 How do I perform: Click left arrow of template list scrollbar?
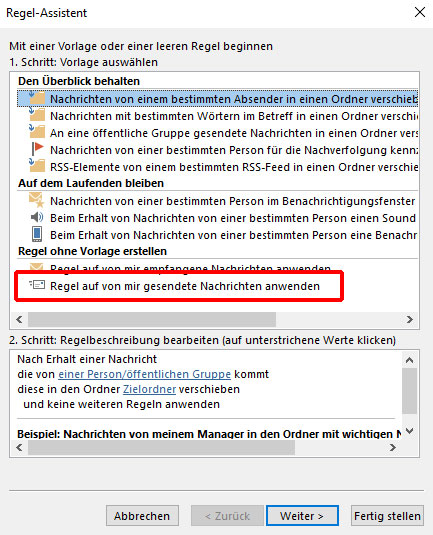[19, 319]
